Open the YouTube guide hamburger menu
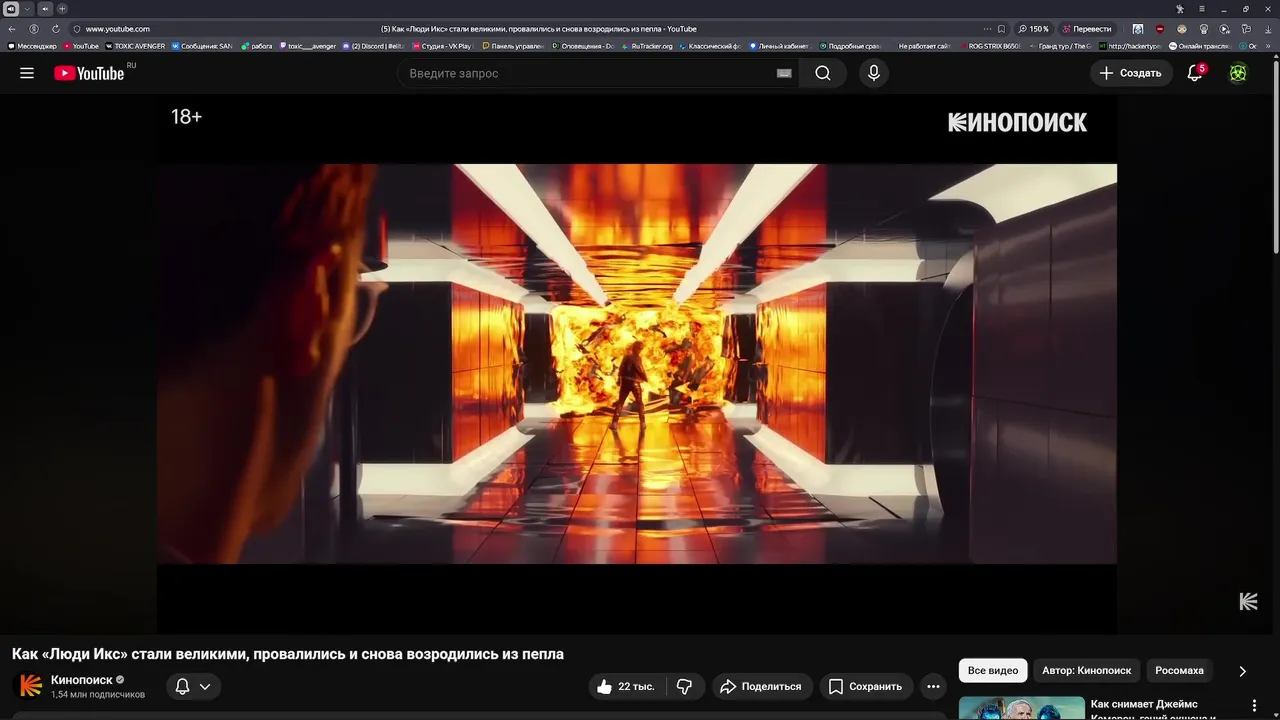 [x=27, y=73]
